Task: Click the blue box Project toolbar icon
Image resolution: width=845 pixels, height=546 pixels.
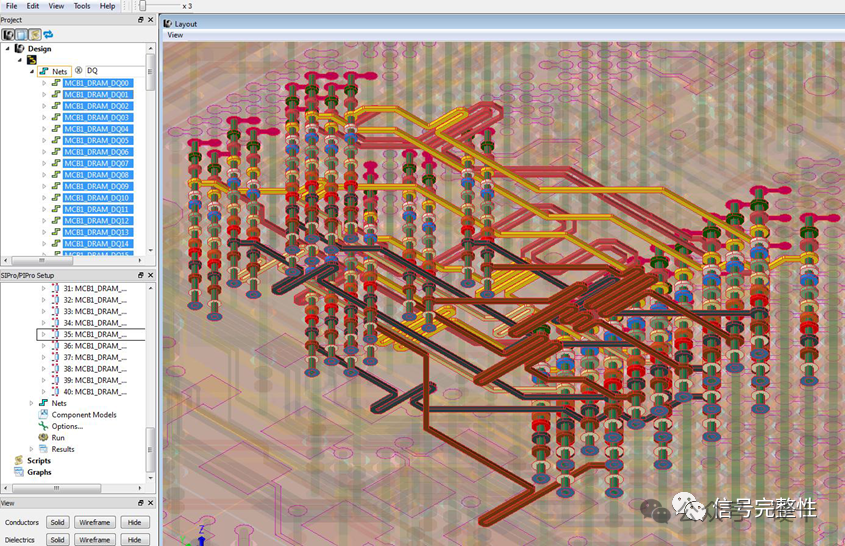Action: pyautogui.click(x=21, y=34)
